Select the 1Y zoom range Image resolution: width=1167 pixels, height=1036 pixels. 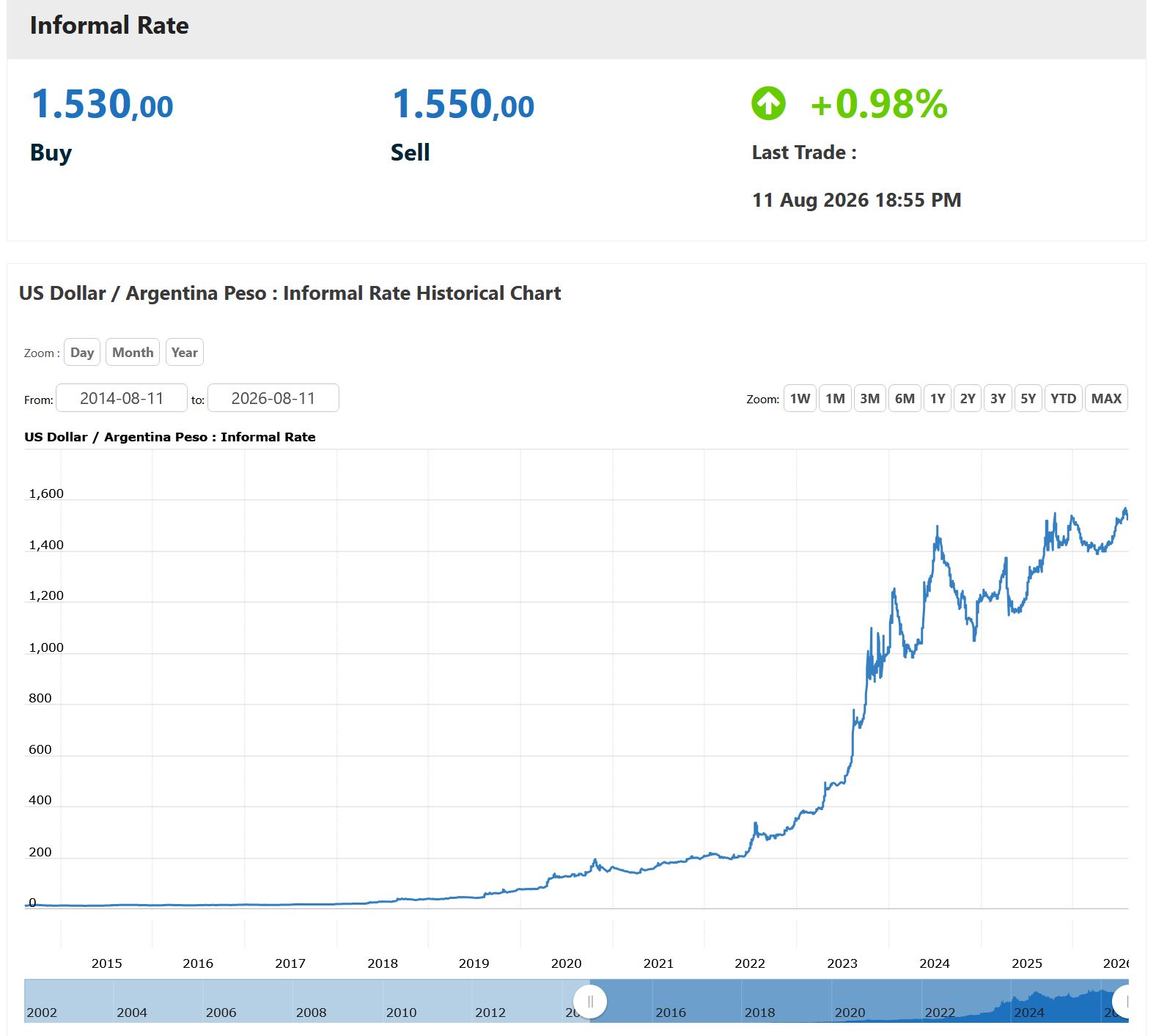(x=938, y=399)
